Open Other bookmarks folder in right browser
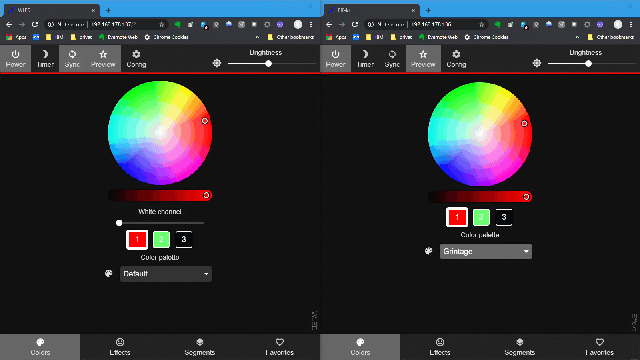Screen dimensions: 640x360 (x=611, y=37)
